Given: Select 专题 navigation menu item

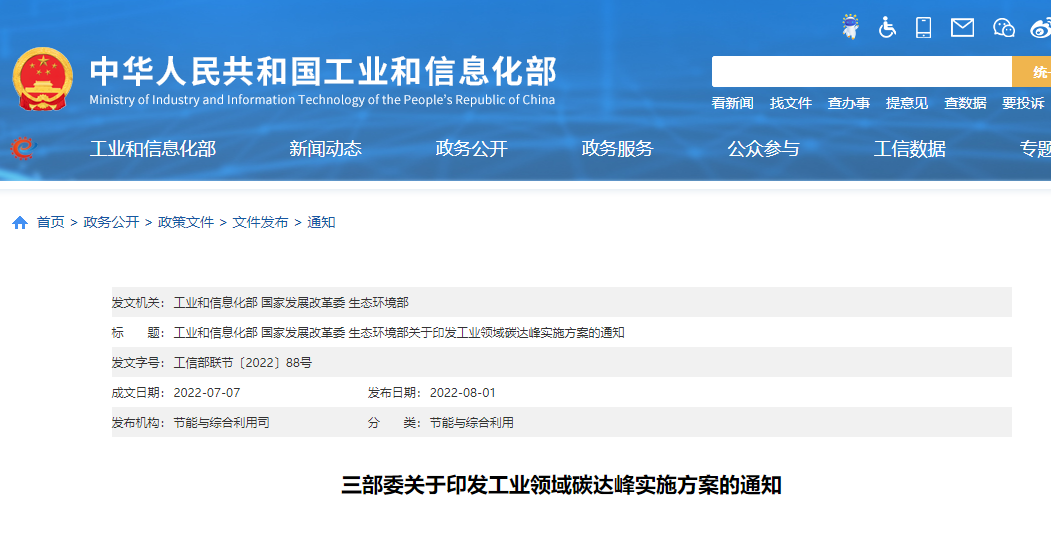Looking at the screenshot, I should pos(1035,149).
